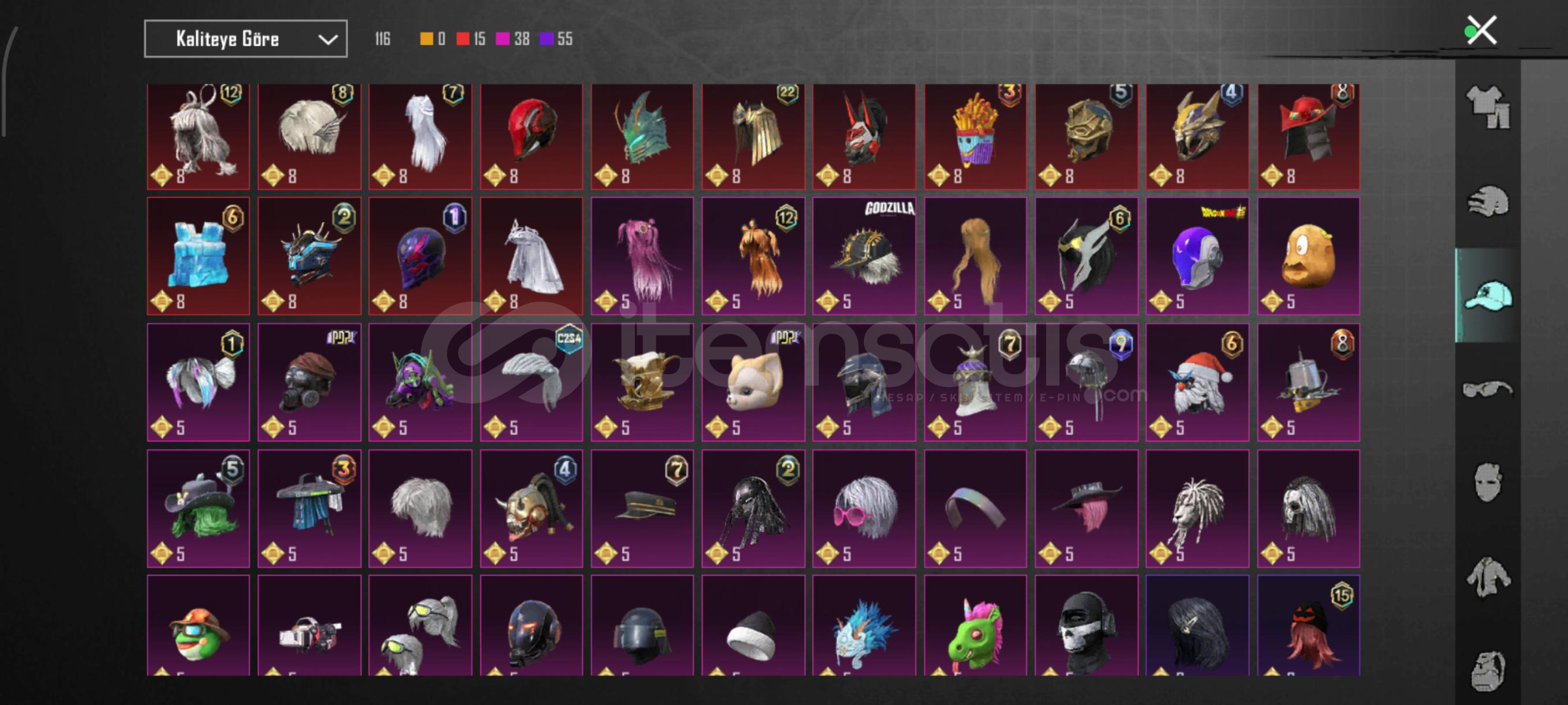The height and width of the screenshot is (705, 1568).
Task: Select the Santa hat beard item
Action: click(1197, 382)
